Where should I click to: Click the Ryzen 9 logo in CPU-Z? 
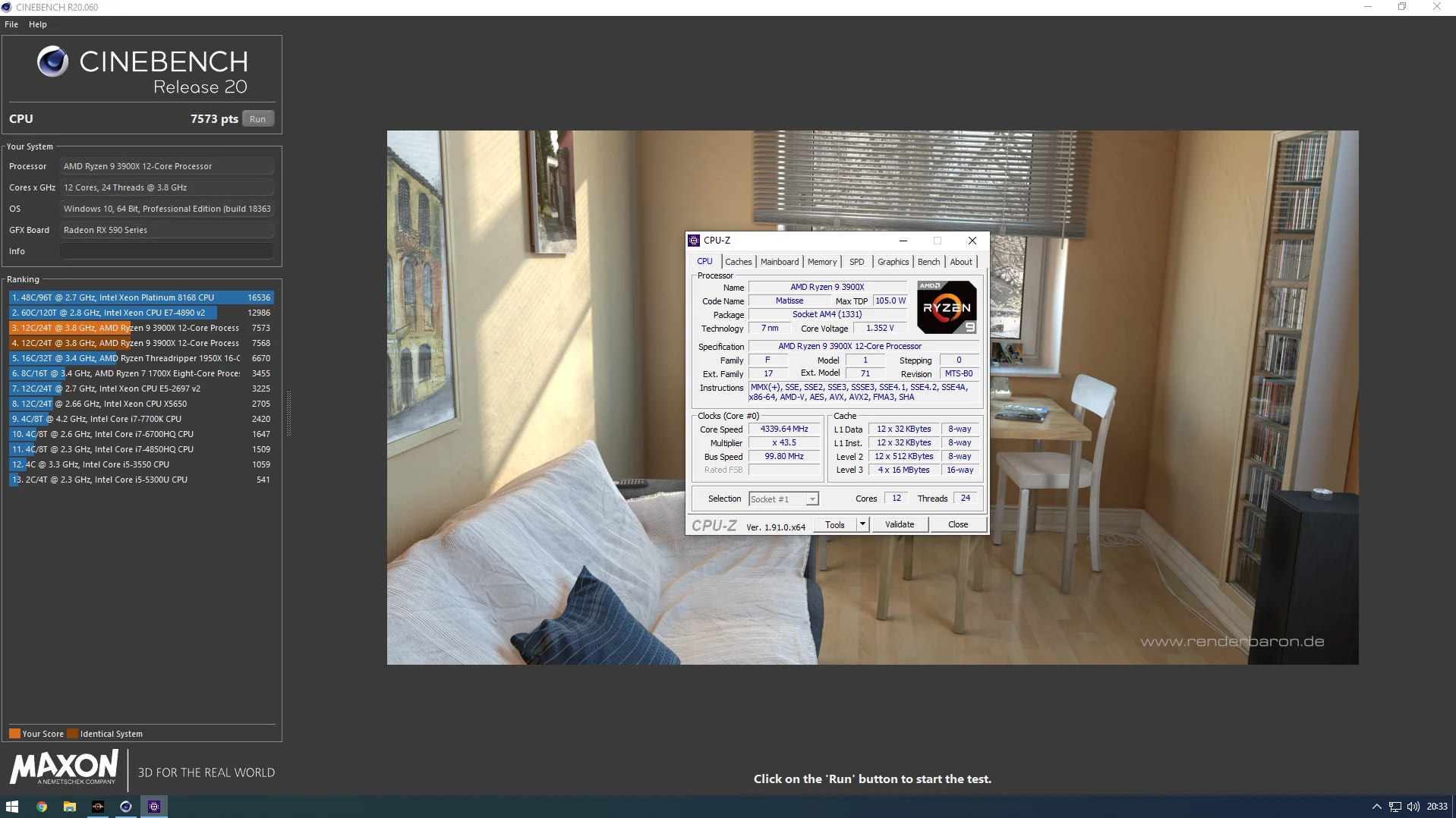[947, 307]
